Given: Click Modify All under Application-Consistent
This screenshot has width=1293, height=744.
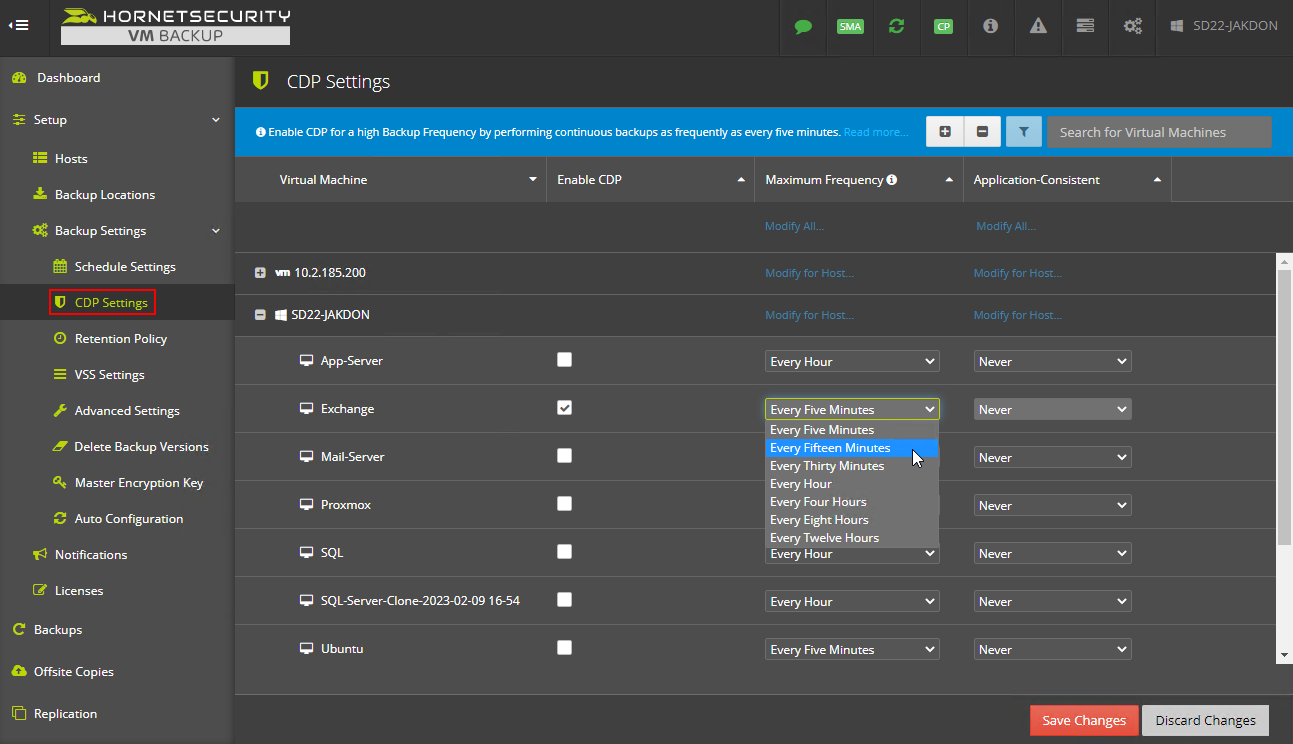Looking at the screenshot, I should pyautogui.click(x=1005, y=226).
